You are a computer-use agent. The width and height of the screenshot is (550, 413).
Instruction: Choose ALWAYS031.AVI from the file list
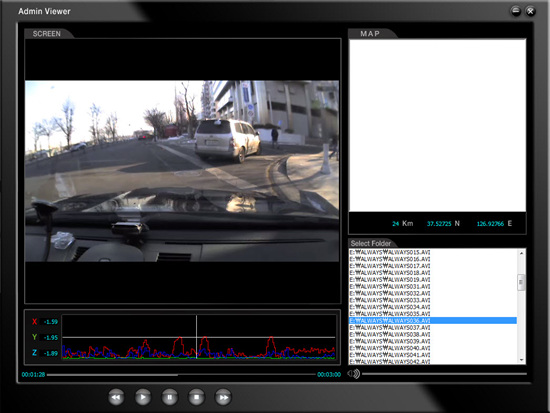390,286
